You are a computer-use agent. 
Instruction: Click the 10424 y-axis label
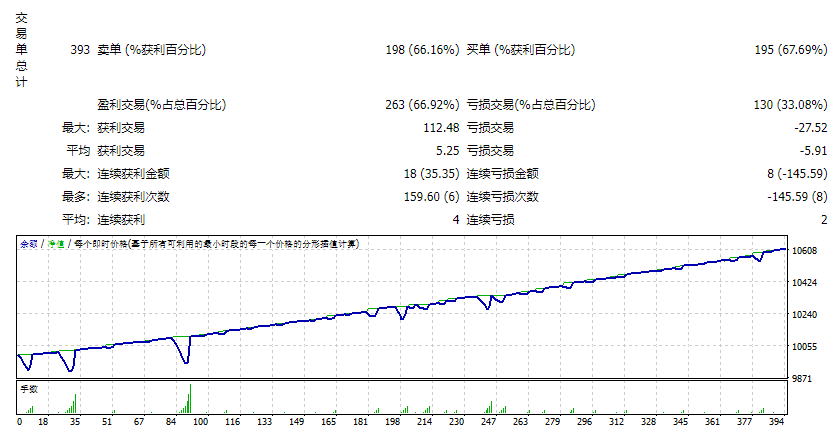click(804, 283)
